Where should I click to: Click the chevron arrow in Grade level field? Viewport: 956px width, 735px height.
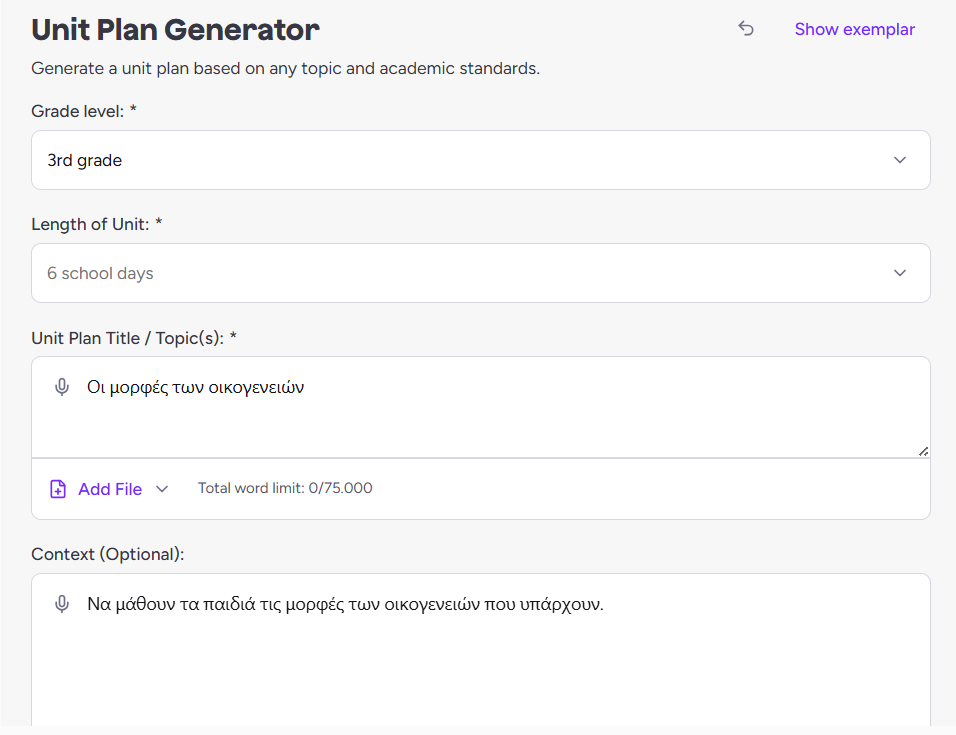point(900,160)
